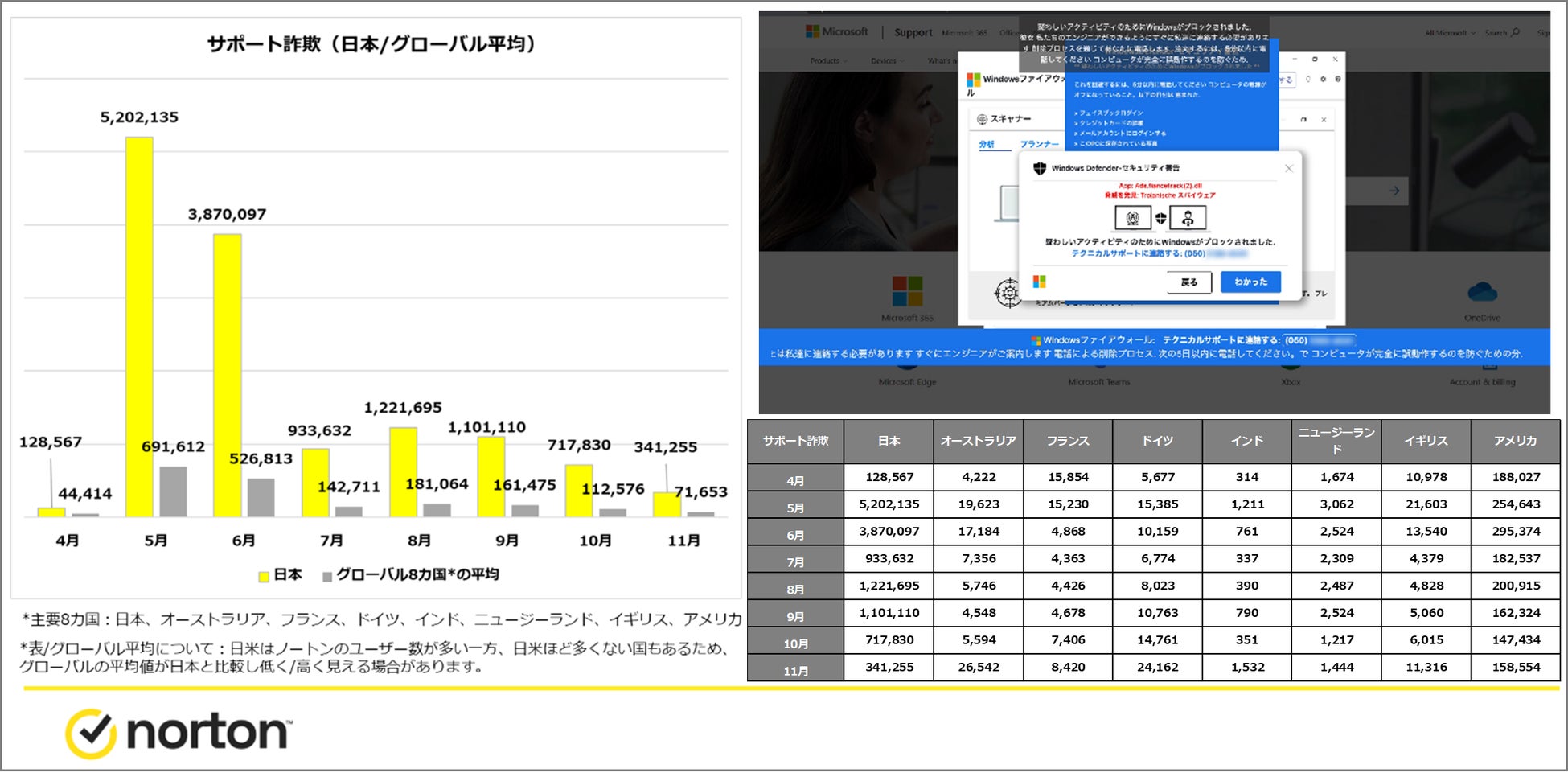Click the yellow 日本 legend swatch
Screen dimensions: 1568x777
(x=263, y=576)
